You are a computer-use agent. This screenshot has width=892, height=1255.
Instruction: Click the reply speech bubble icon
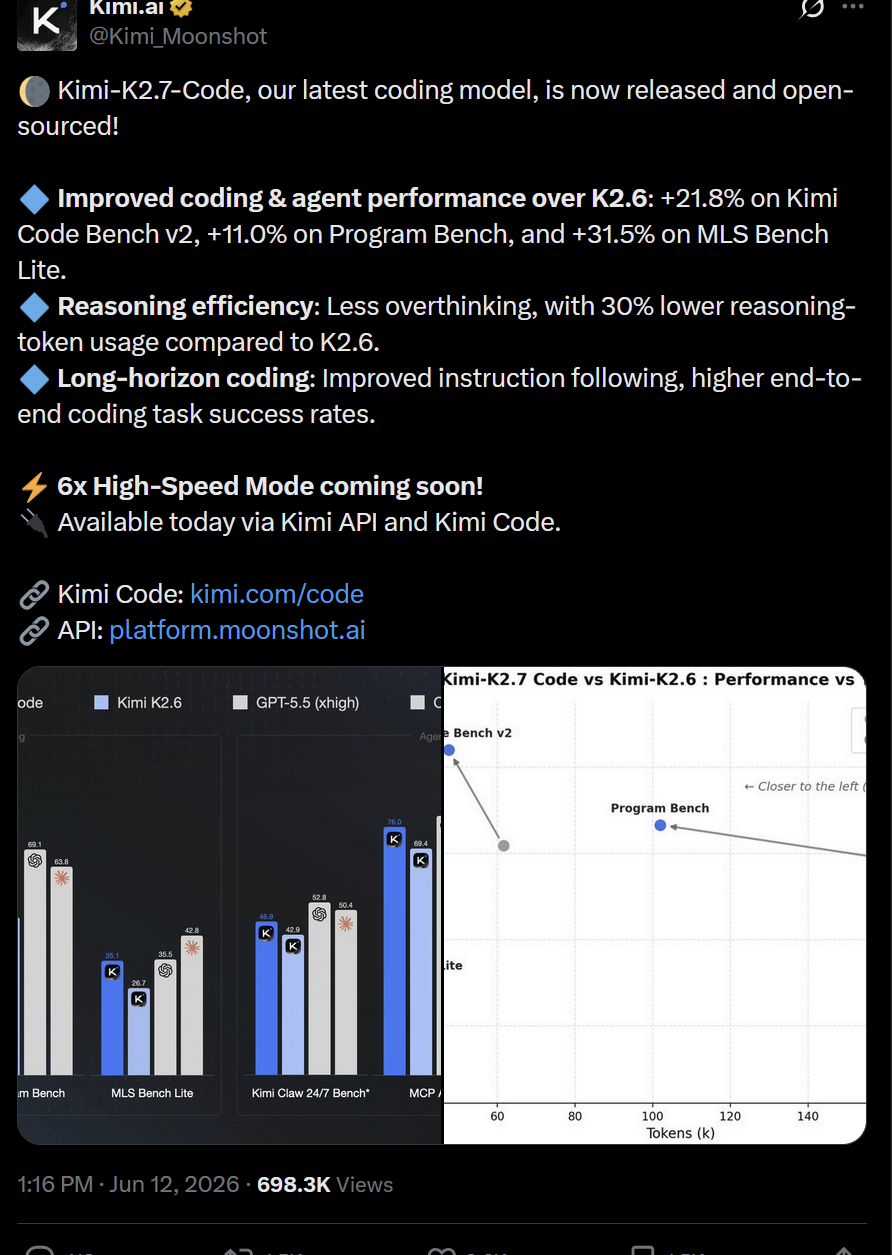click(x=38, y=1250)
